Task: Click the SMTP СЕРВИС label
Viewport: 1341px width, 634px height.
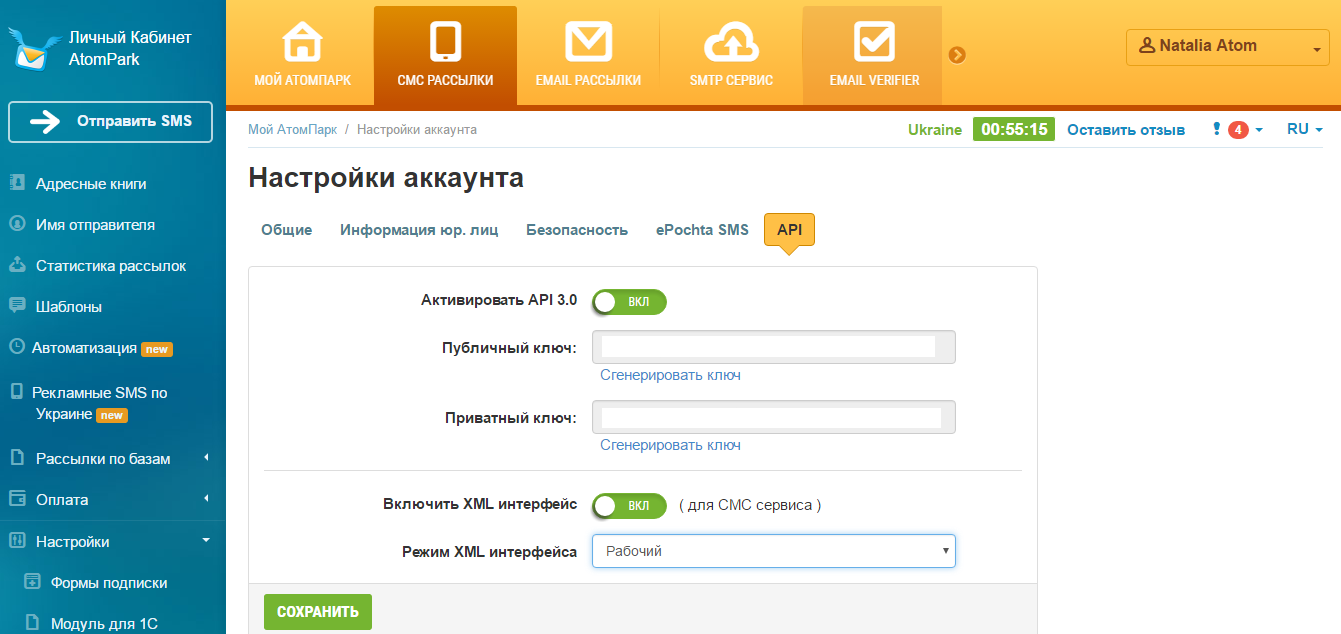Action: tap(731, 80)
